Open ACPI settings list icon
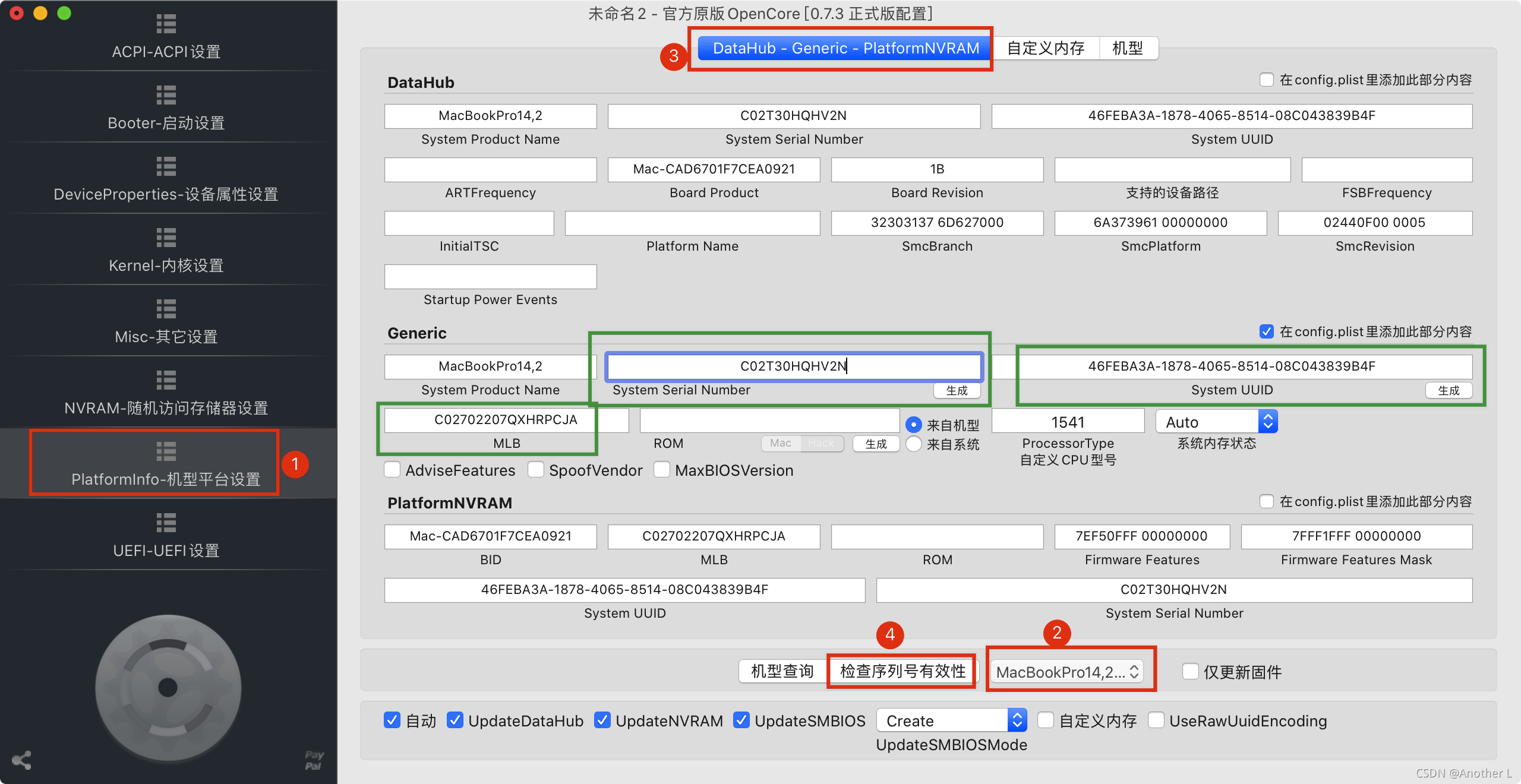Image resolution: width=1521 pixels, height=784 pixels. tap(166, 24)
